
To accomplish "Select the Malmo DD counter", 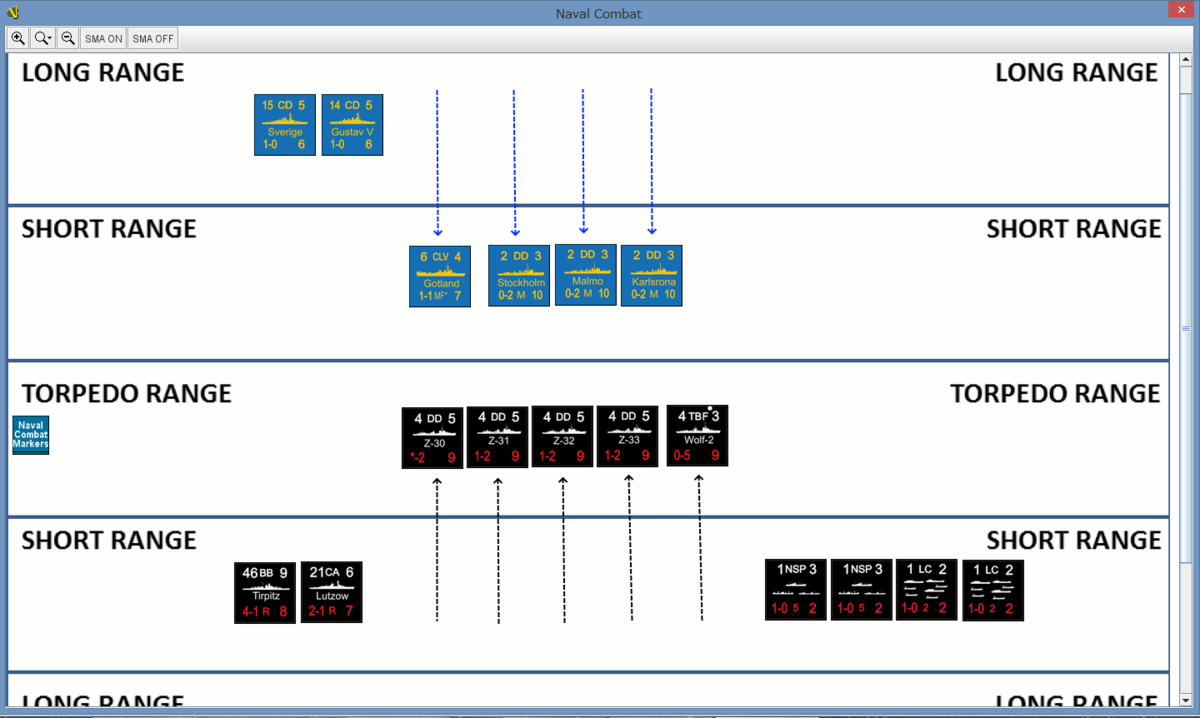I will [586, 274].
